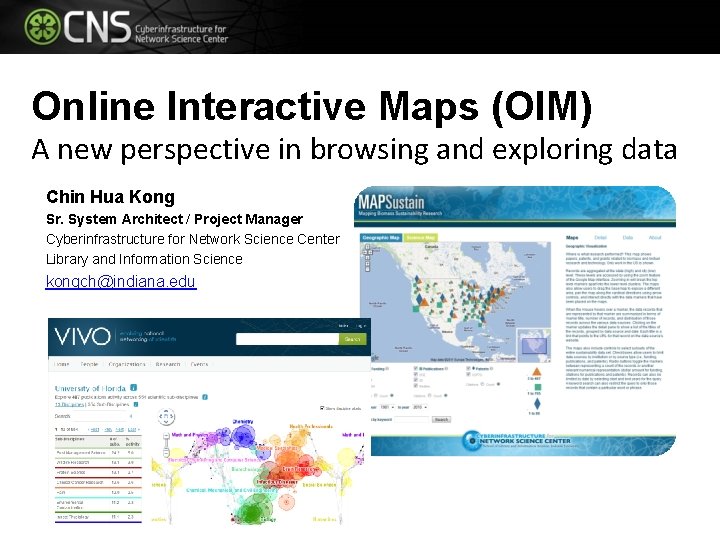Viewport: 720px width, 540px height.
Task: Select the Citations radio under Patents
Action: (483, 384)
